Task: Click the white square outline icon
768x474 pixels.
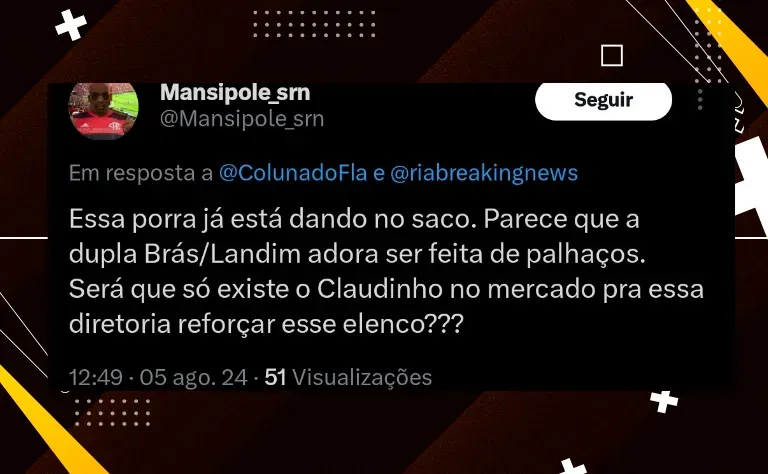Action: pos(612,55)
